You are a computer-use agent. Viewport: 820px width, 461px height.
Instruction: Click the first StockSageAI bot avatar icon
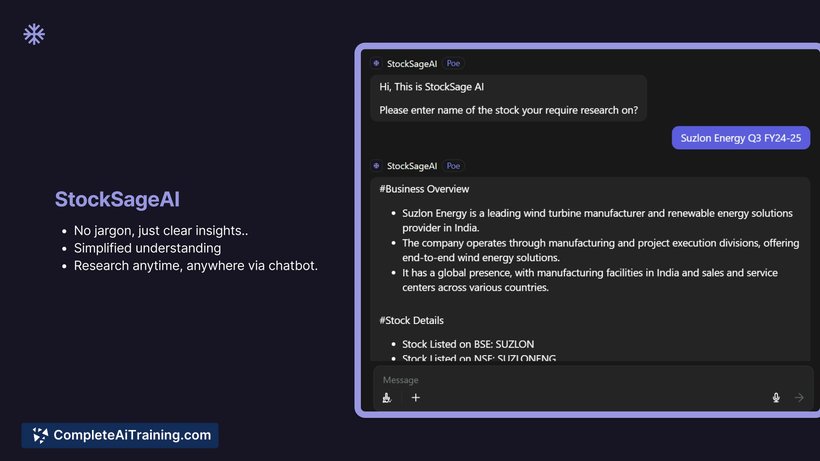click(x=376, y=63)
